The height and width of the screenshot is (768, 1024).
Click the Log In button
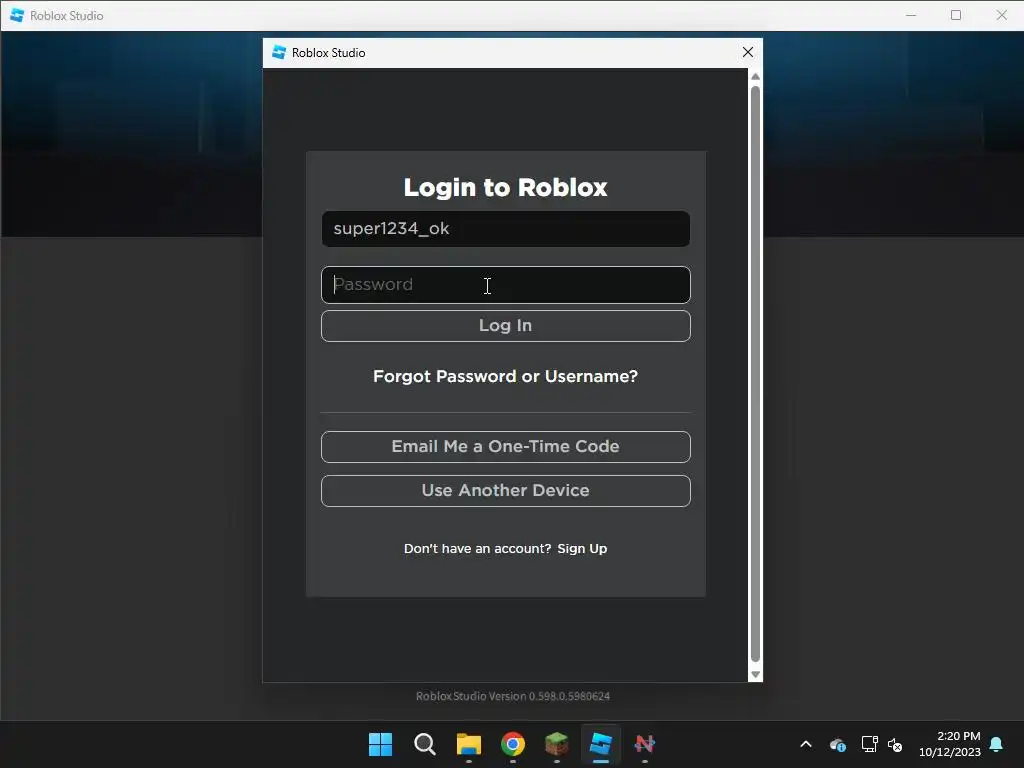pyautogui.click(x=505, y=326)
